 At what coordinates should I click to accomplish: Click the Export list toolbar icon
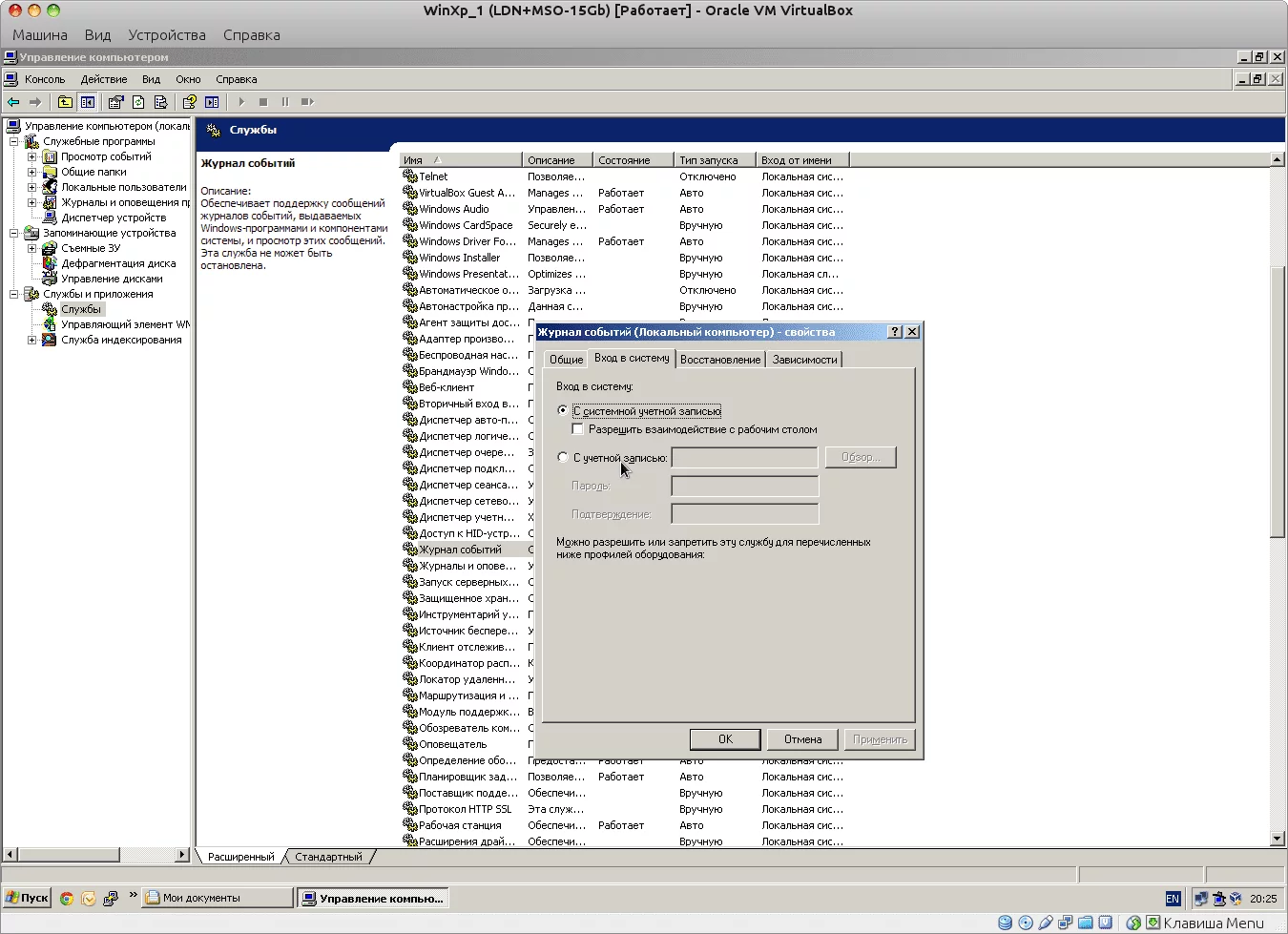[160, 102]
